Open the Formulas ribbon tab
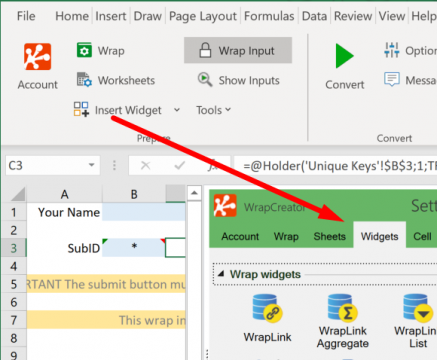This screenshot has height=360, width=437. point(269,16)
